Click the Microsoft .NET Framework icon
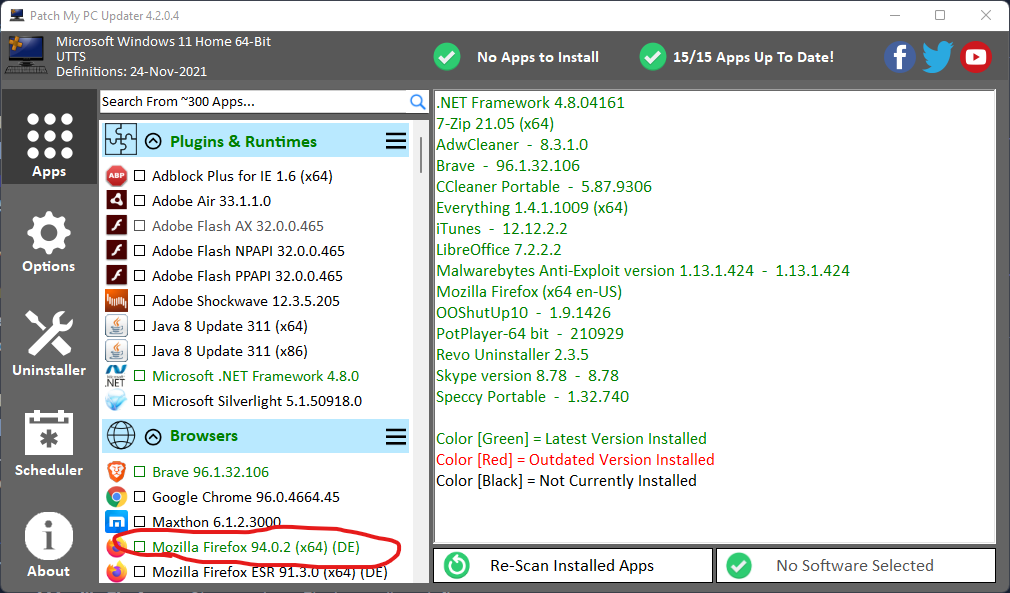The height and width of the screenshot is (593, 1010). click(x=117, y=376)
